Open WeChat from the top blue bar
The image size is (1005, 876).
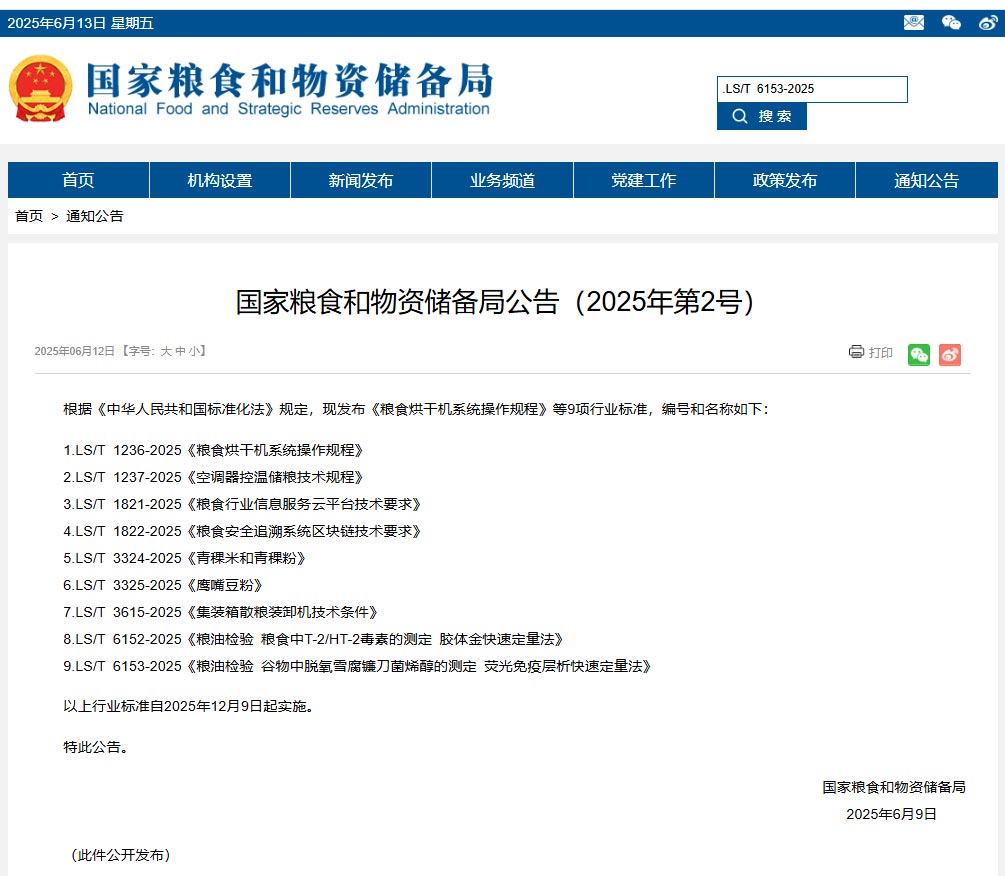point(950,22)
